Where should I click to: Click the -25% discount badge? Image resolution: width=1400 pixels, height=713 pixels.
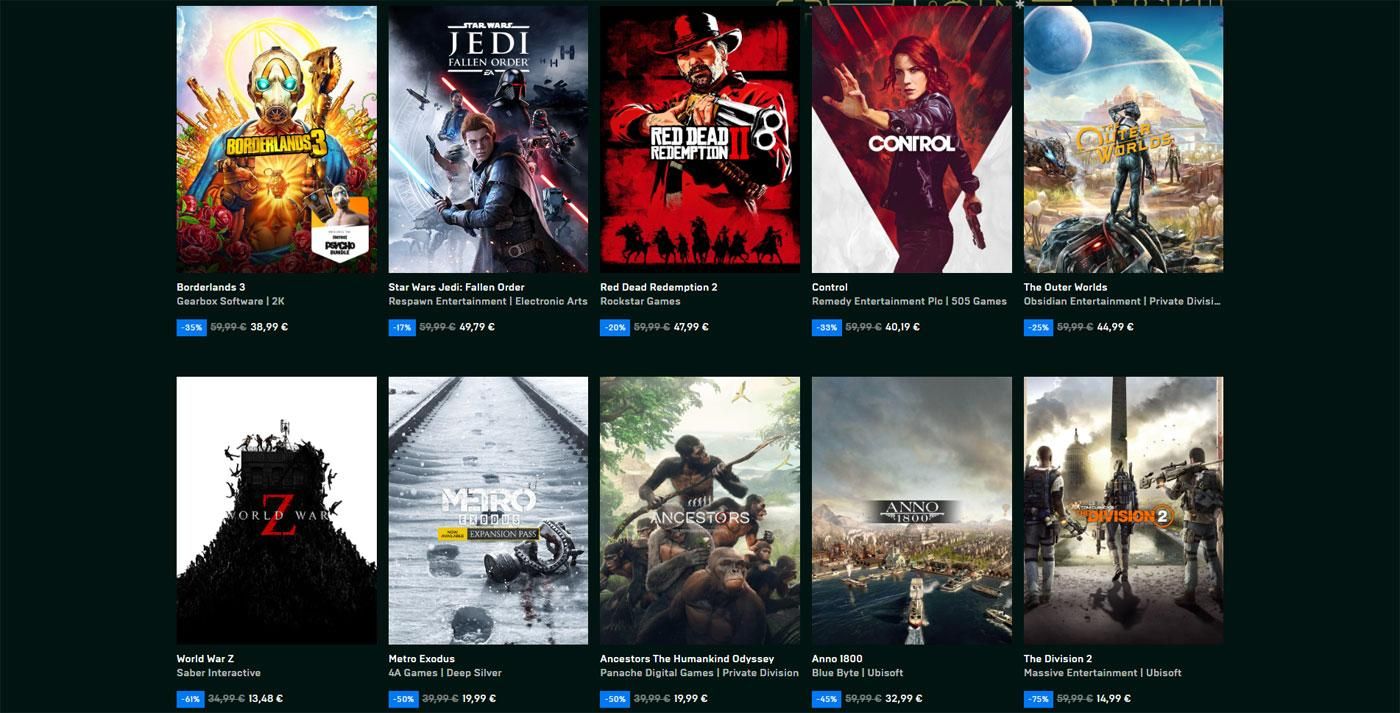click(x=1038, y=327)
